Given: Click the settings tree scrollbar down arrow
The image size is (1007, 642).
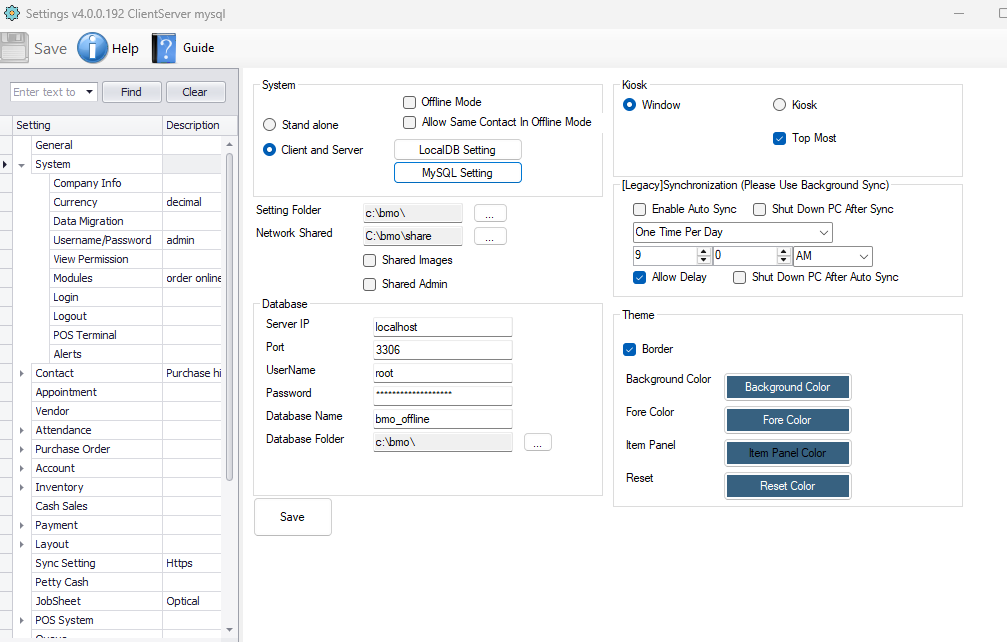Looking at the screenshot, I should 229,630.
